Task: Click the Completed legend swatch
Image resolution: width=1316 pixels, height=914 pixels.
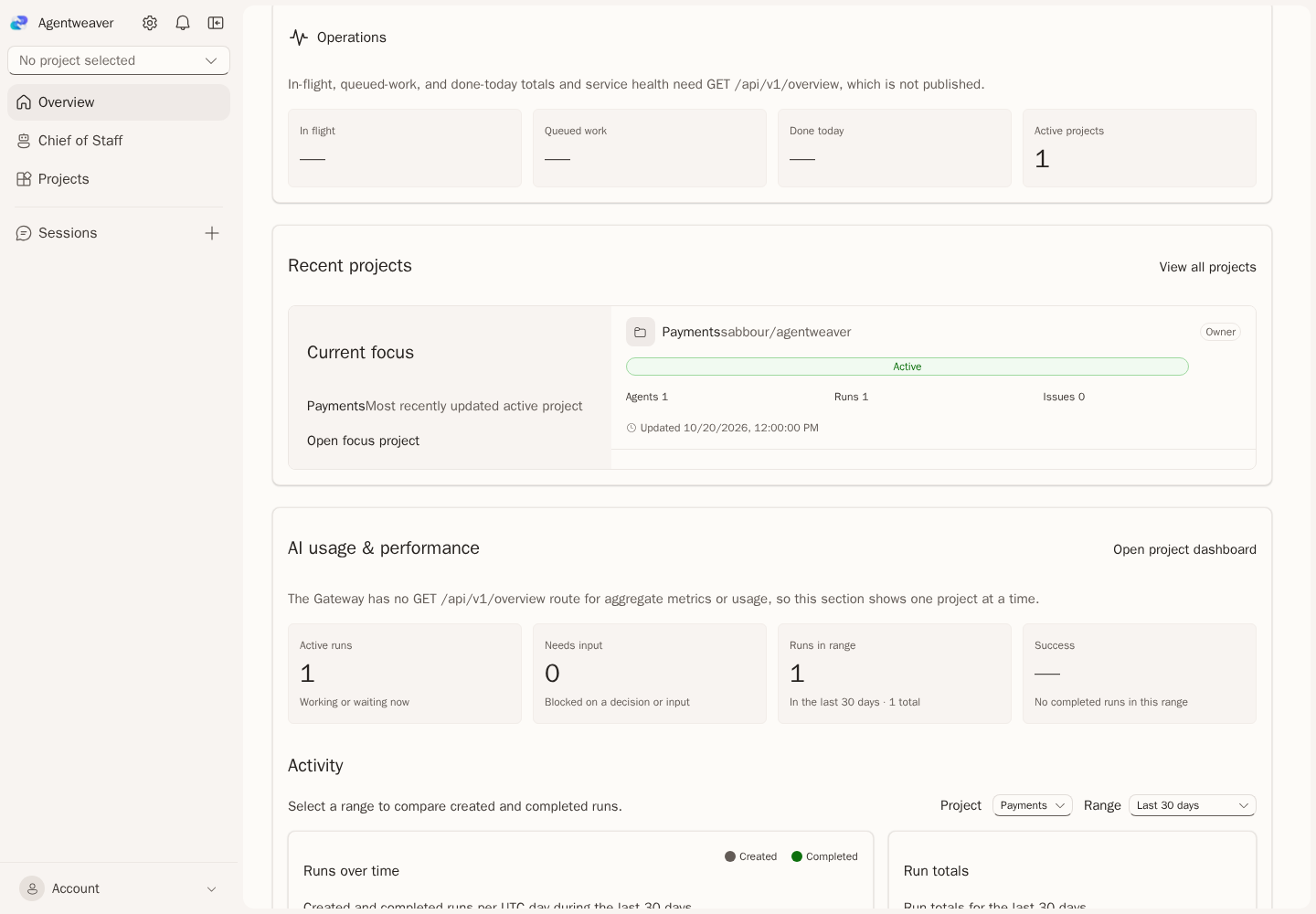Action: (x=797, y=856)
